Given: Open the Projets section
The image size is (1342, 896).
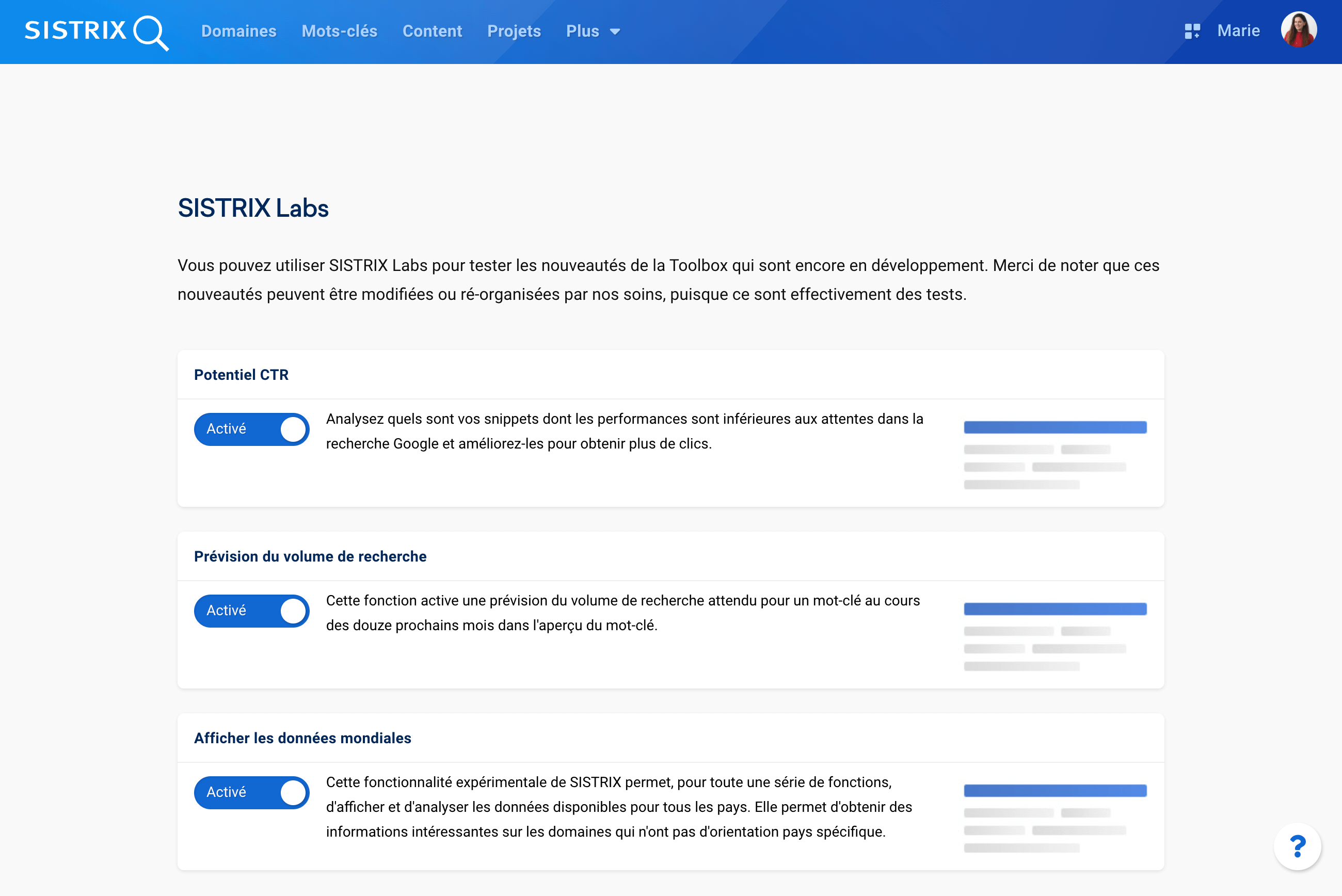Looking at the screenshot, I should pos(514,31).
